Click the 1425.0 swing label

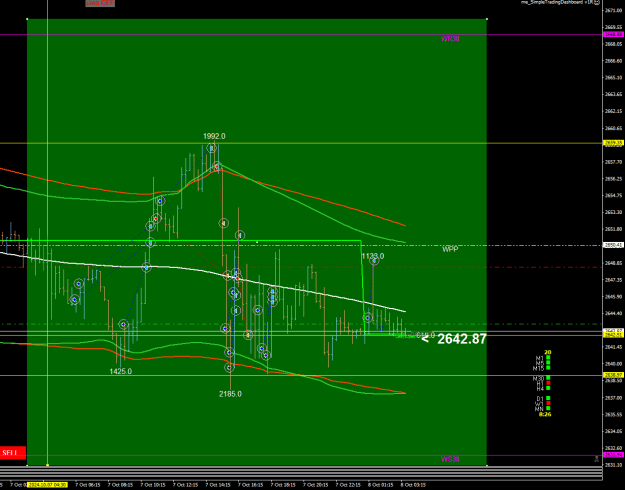click(x=121, y=372)
